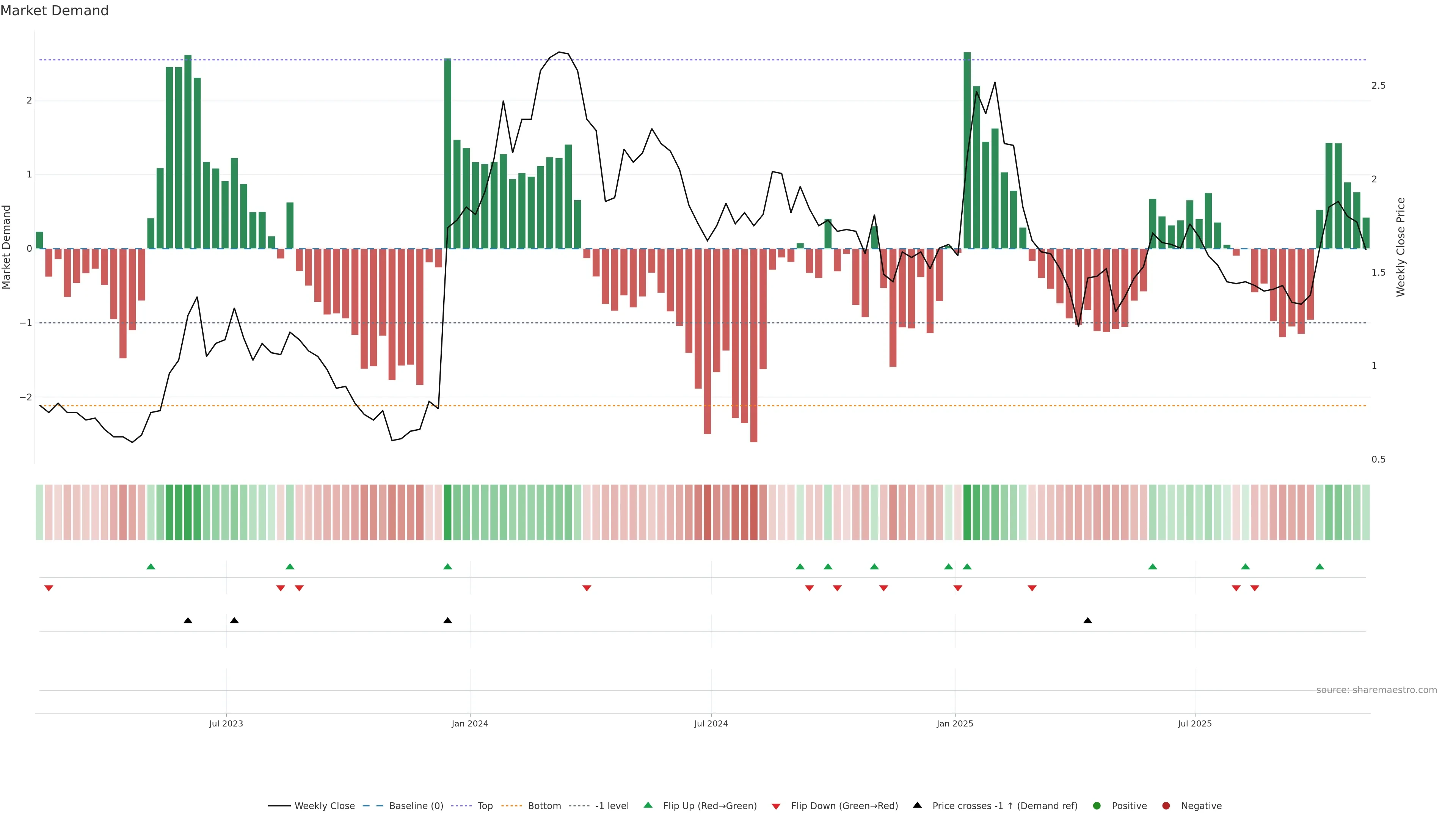Click black price-cross triangle after Jan 2025
Viewport: 1456px width, 819px height.
1087,621
